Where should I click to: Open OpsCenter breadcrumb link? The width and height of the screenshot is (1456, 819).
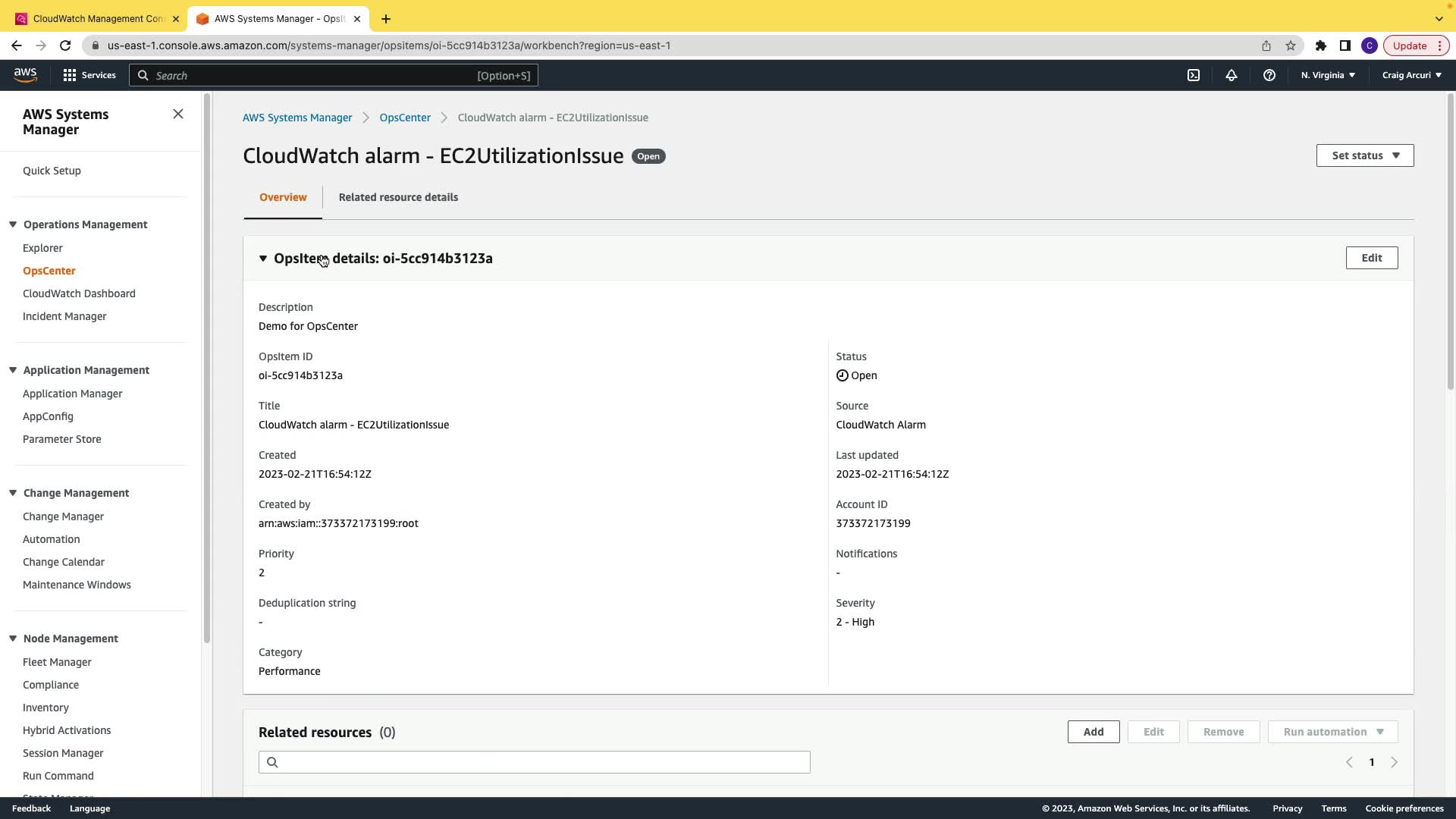pos(405,118)
